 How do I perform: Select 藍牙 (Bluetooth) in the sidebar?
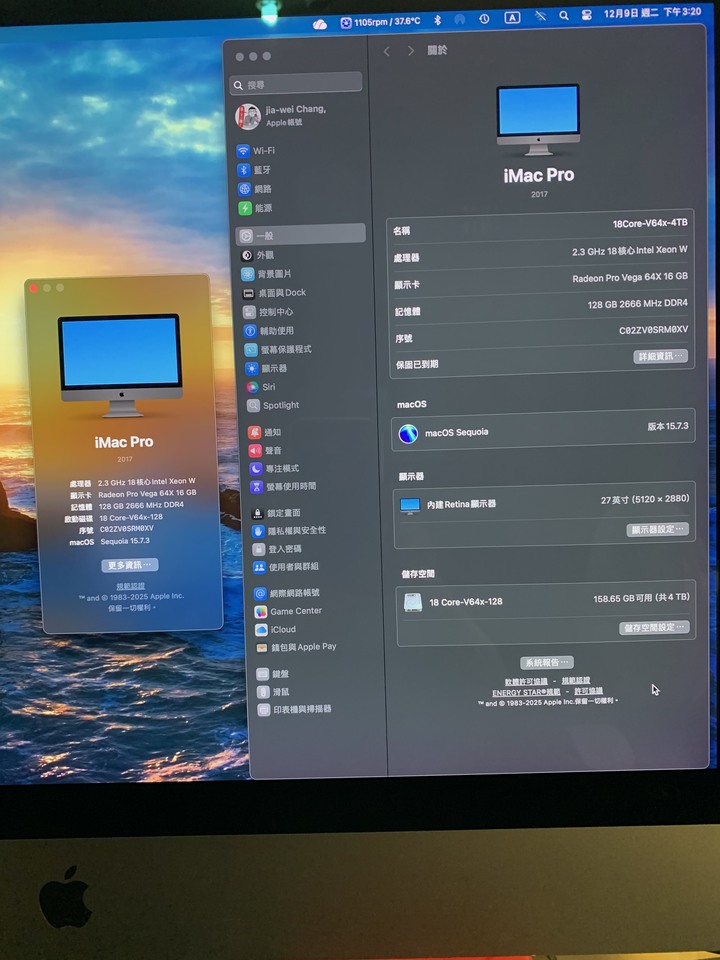click(262, 170)
